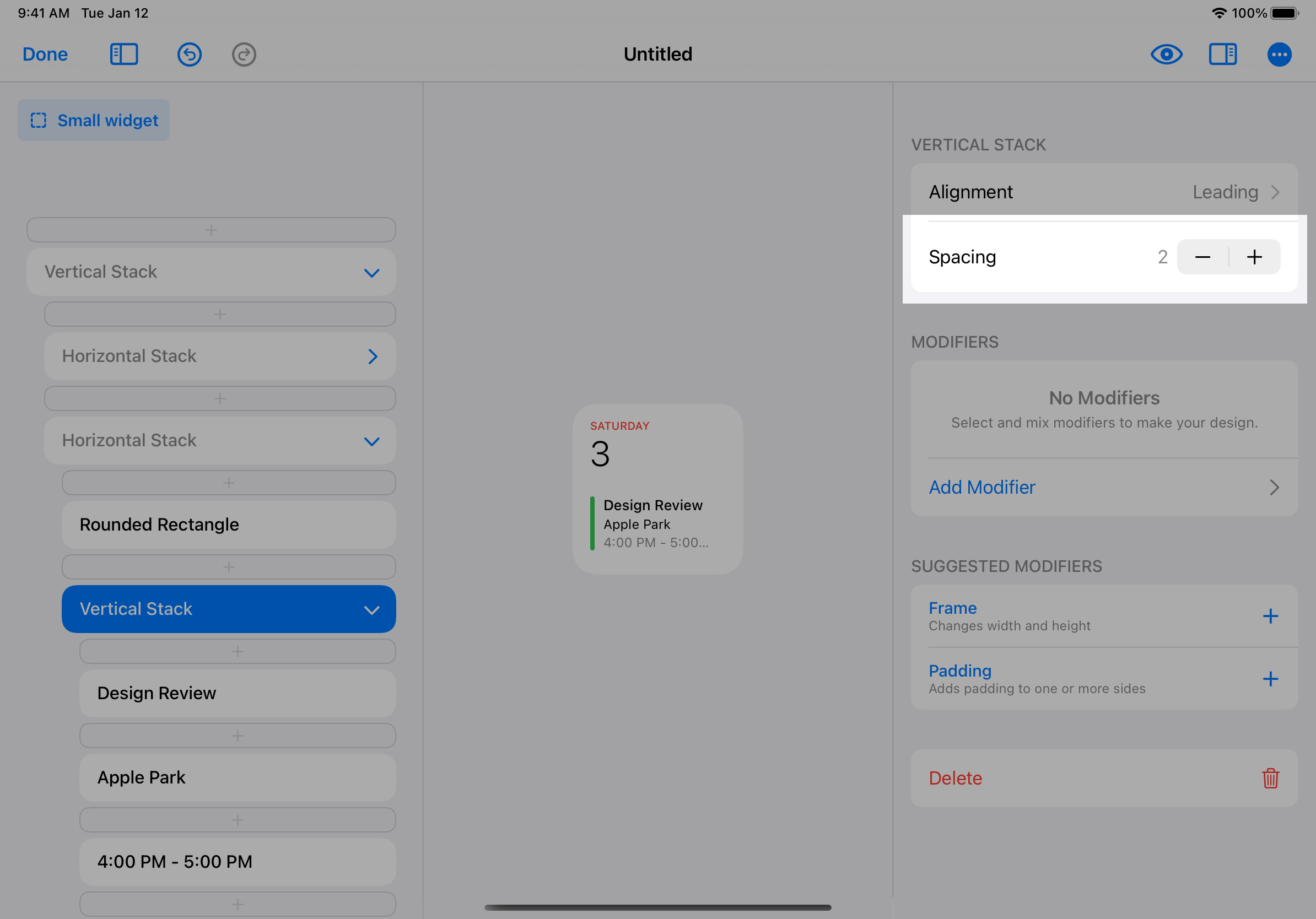1316x919 pixels.
Task: Increase spacing with the plus stepper
Action: pyautogui.click(x=1254, y=257)
